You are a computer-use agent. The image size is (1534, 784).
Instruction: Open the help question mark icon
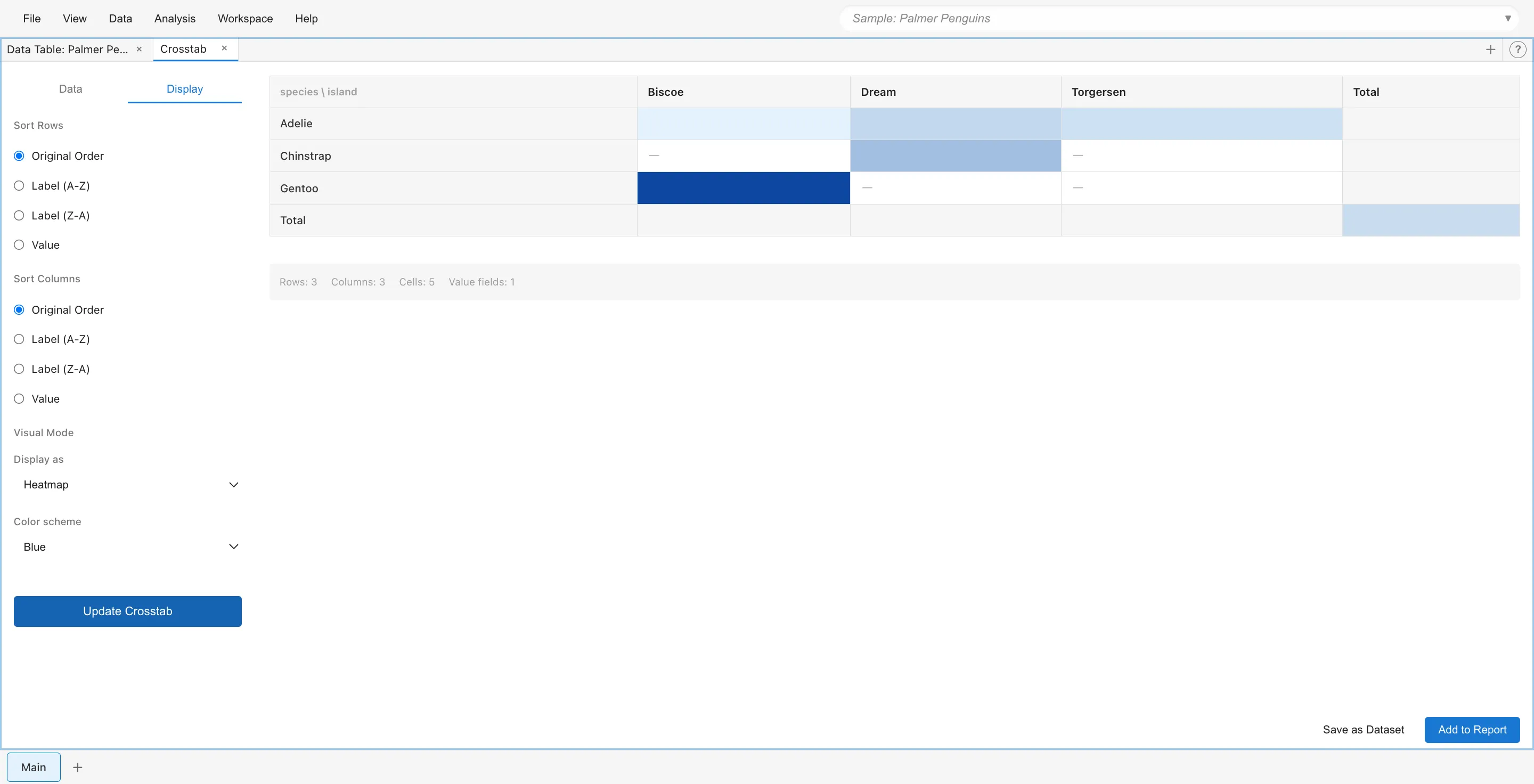(x=1517, y=50)
